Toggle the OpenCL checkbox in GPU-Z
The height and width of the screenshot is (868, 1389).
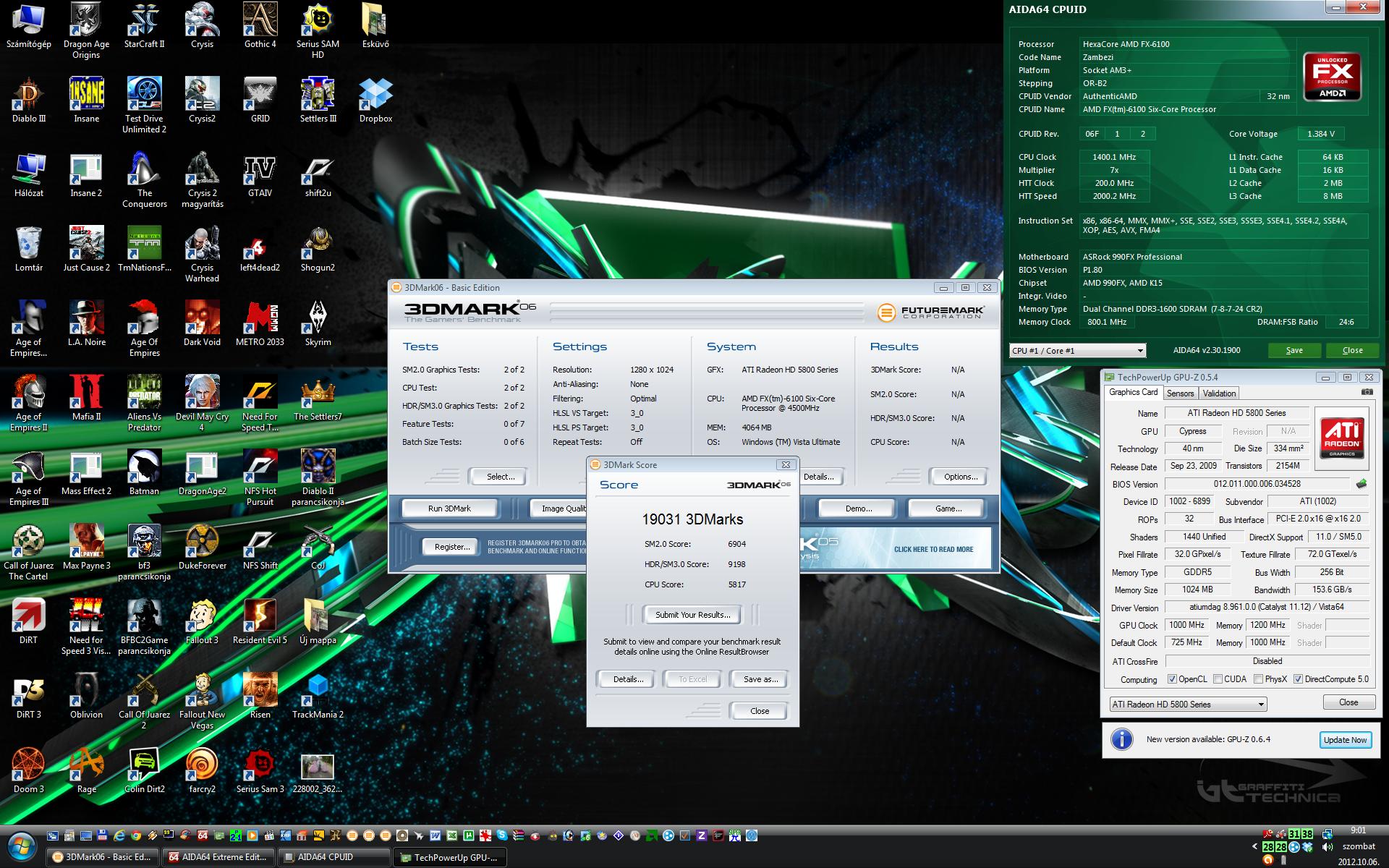click(x=1172, y=679)
